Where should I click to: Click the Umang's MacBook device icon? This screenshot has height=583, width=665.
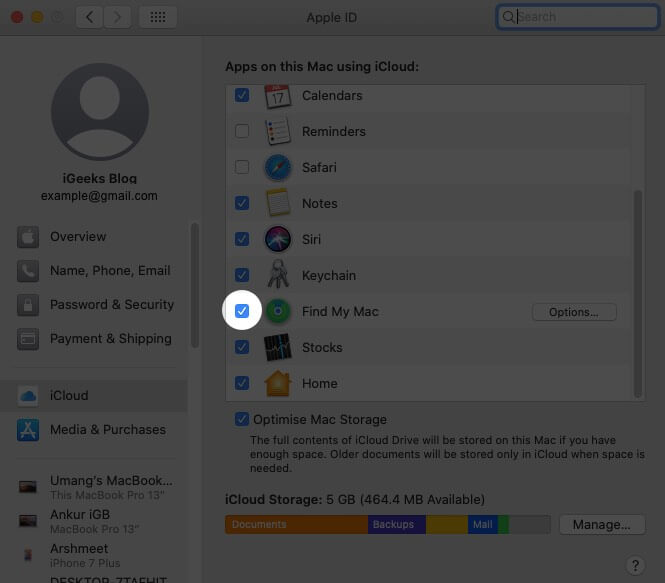(x=28, y=486)
